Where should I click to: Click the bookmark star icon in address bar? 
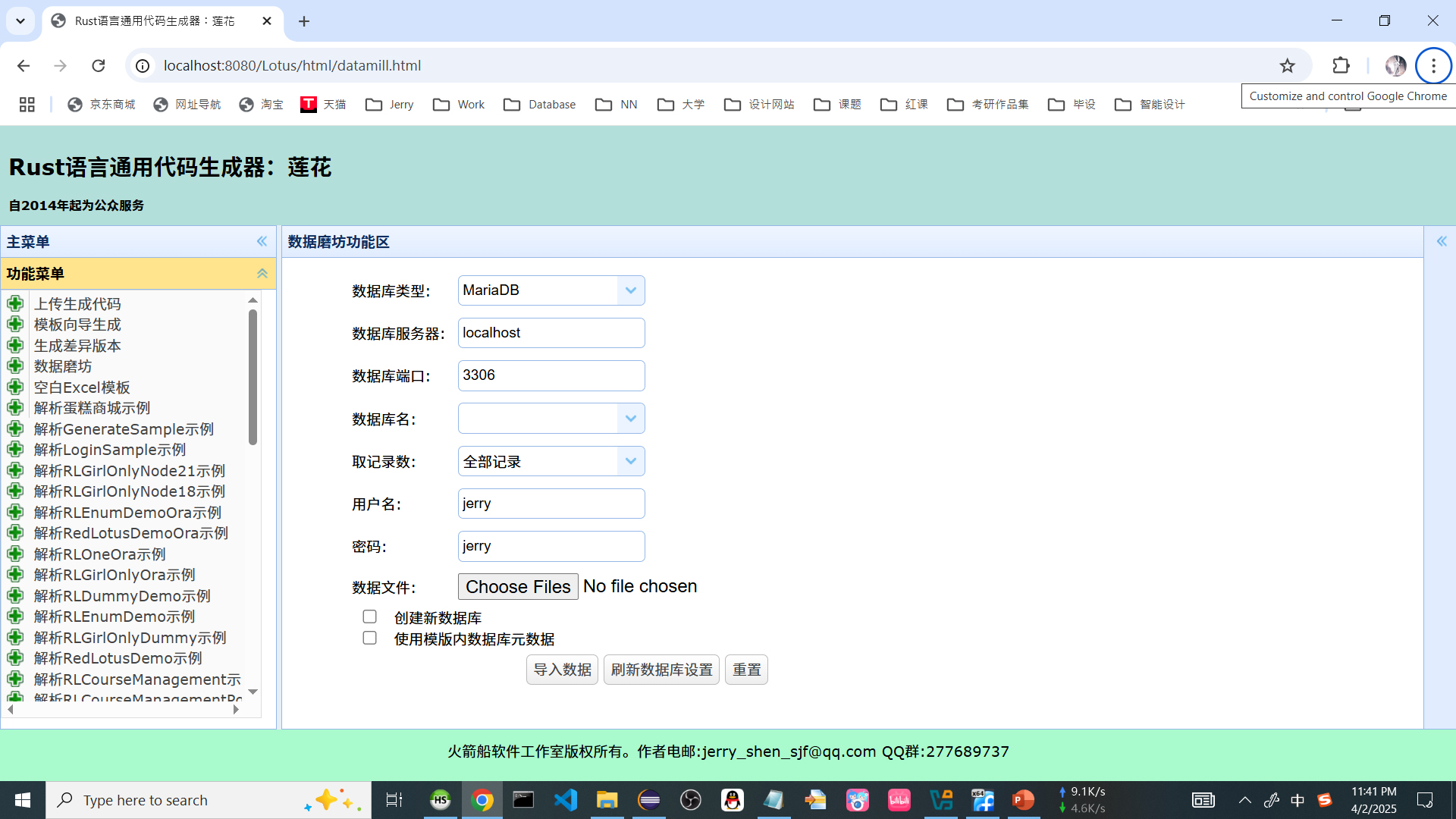click(x=1287, y=66)
